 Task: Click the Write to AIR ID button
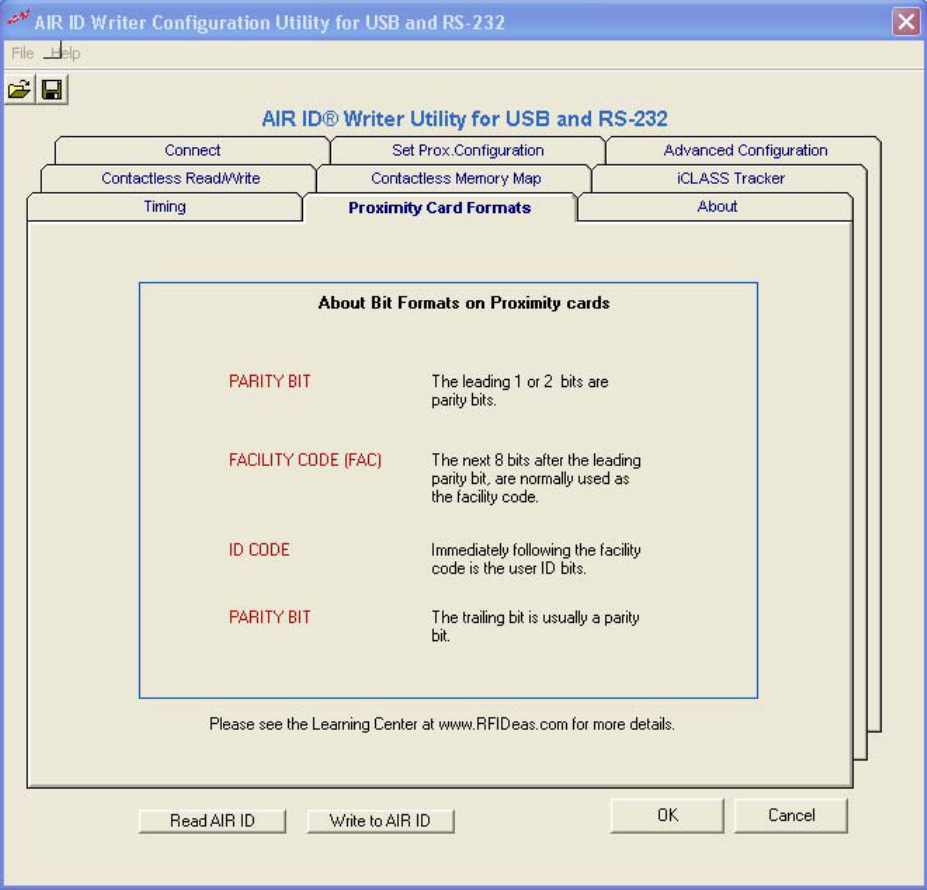pos(380,821)
